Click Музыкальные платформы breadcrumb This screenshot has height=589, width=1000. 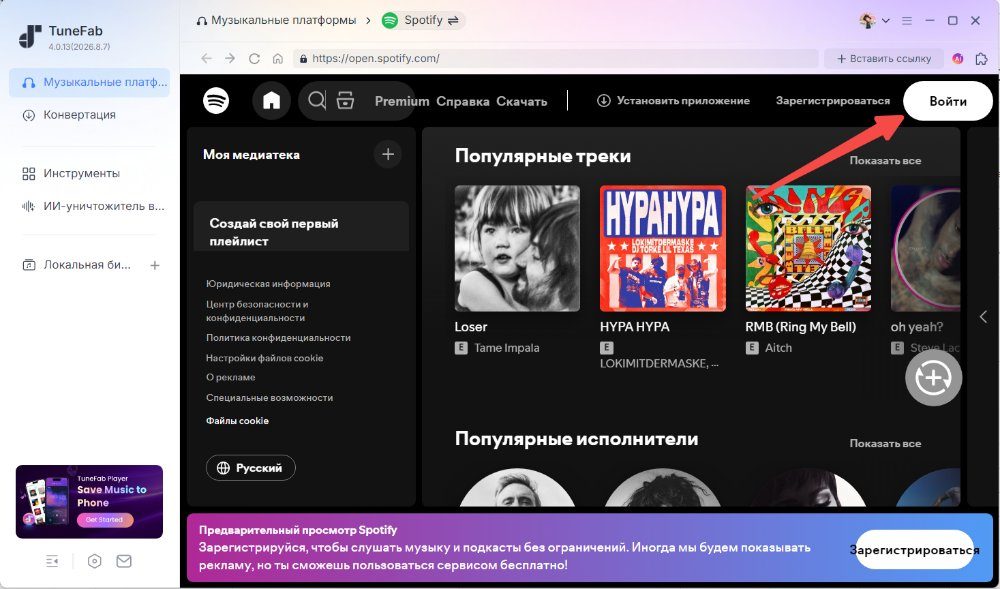(x=283, y=20)
